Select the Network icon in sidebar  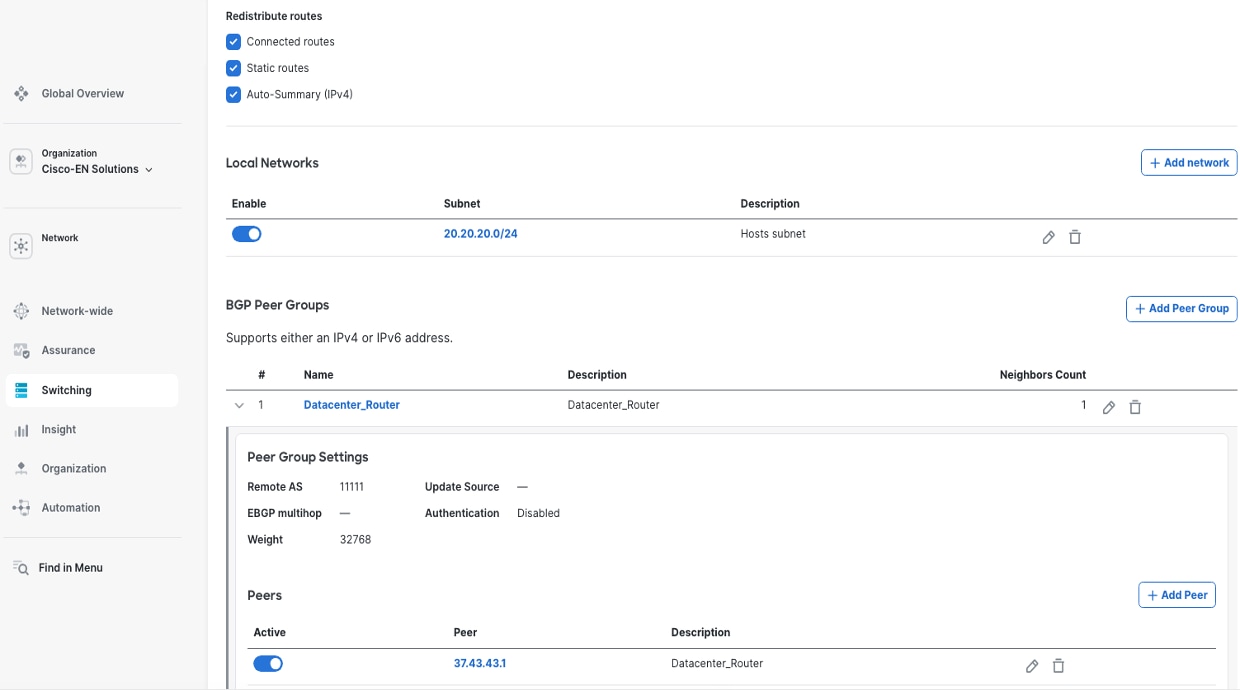point(60,237)
